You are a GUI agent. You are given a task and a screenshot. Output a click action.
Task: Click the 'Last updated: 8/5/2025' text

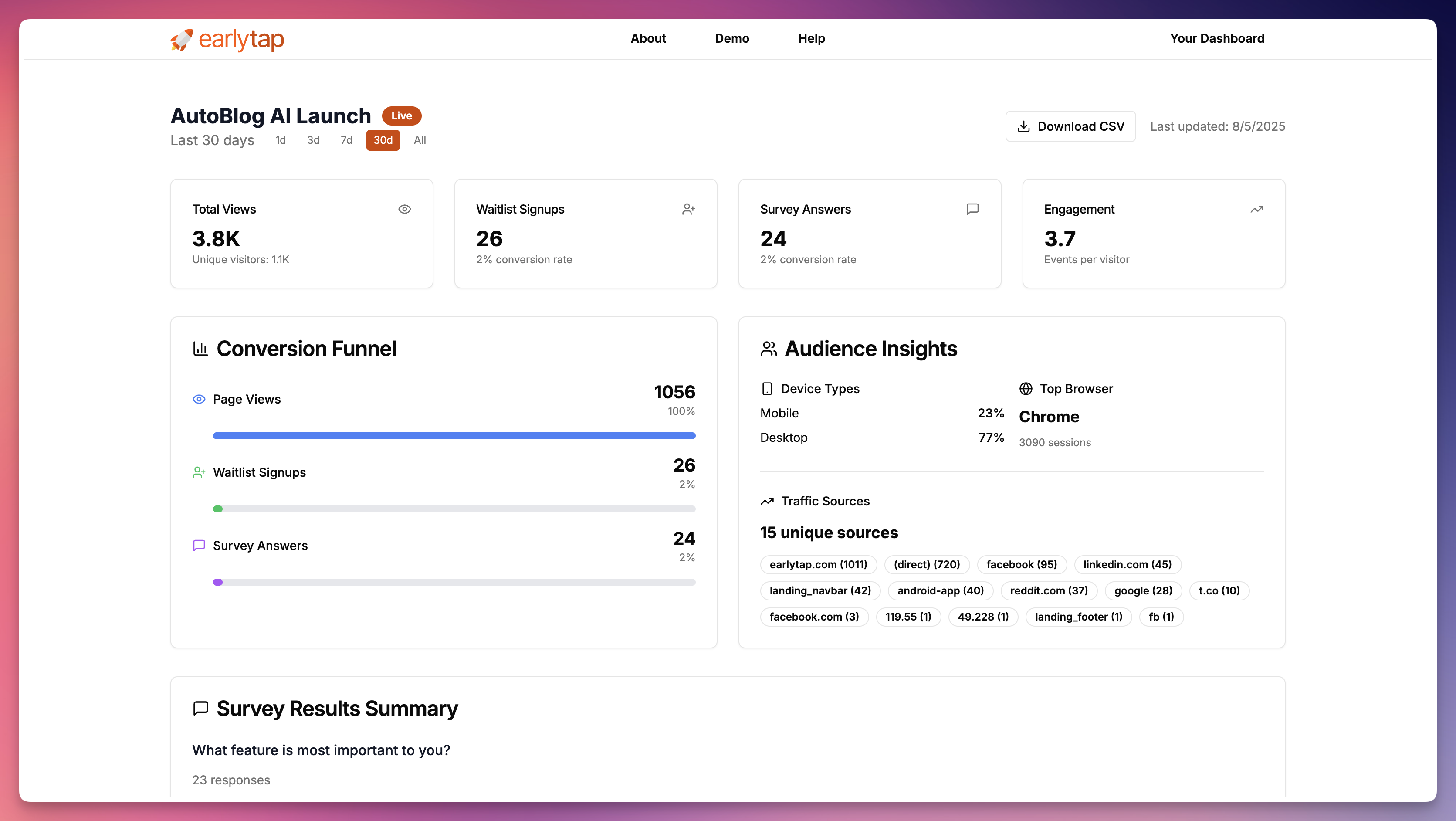(1218, 126)
